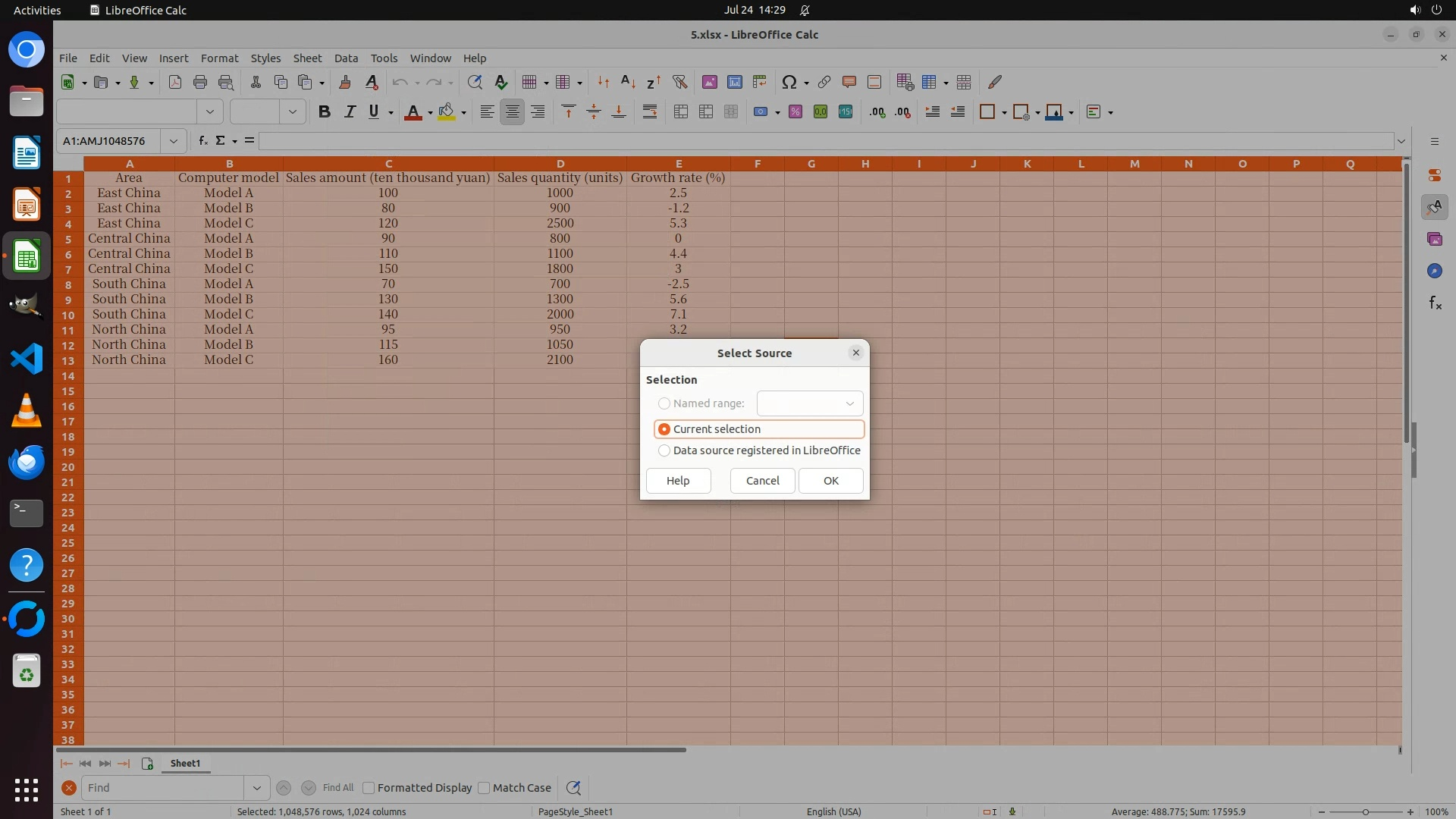Click the Clone Formatting paintbrush icon
The width and height of the screenshot is (1456, 819).
click(345, 82)
